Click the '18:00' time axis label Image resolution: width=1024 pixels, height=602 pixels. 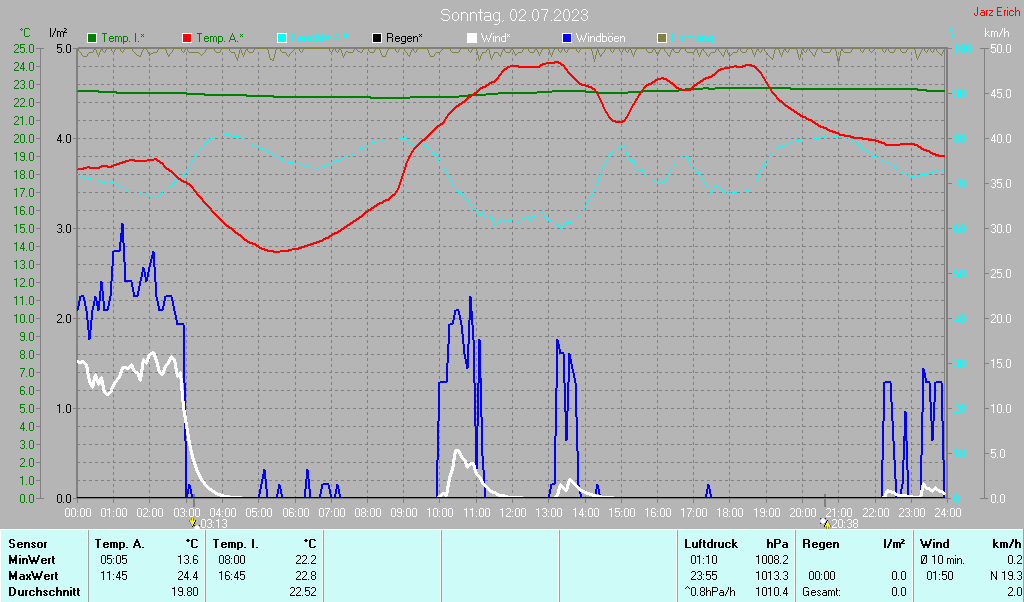[730, 513]
